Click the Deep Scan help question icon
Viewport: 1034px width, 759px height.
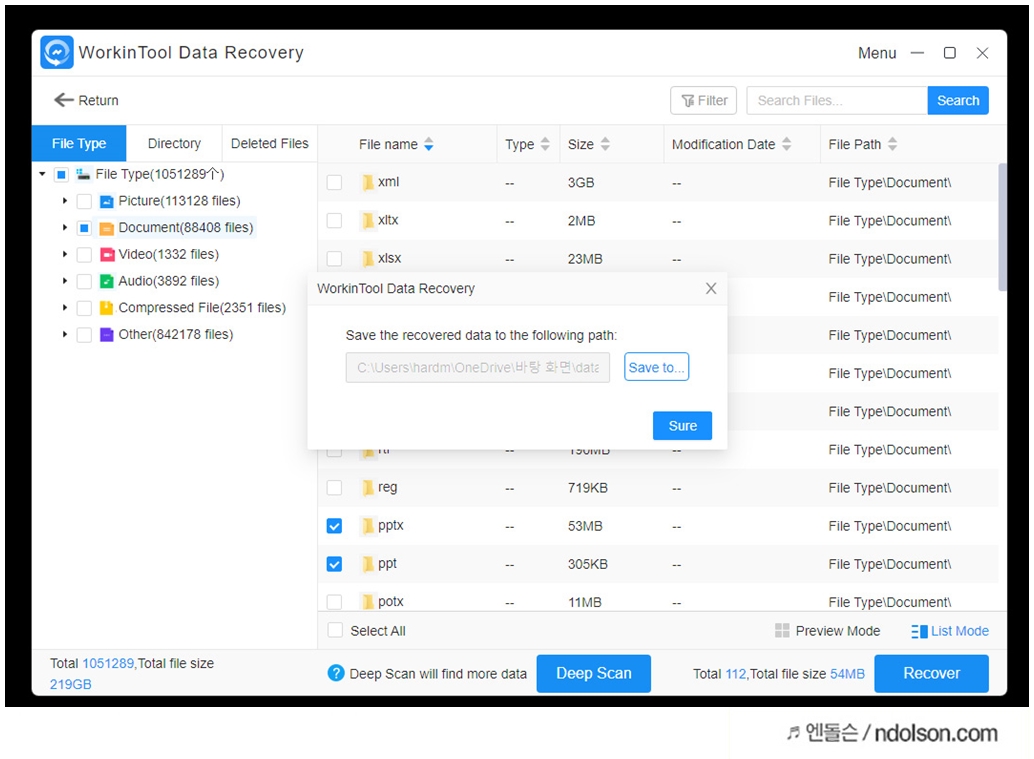(336, 673)
